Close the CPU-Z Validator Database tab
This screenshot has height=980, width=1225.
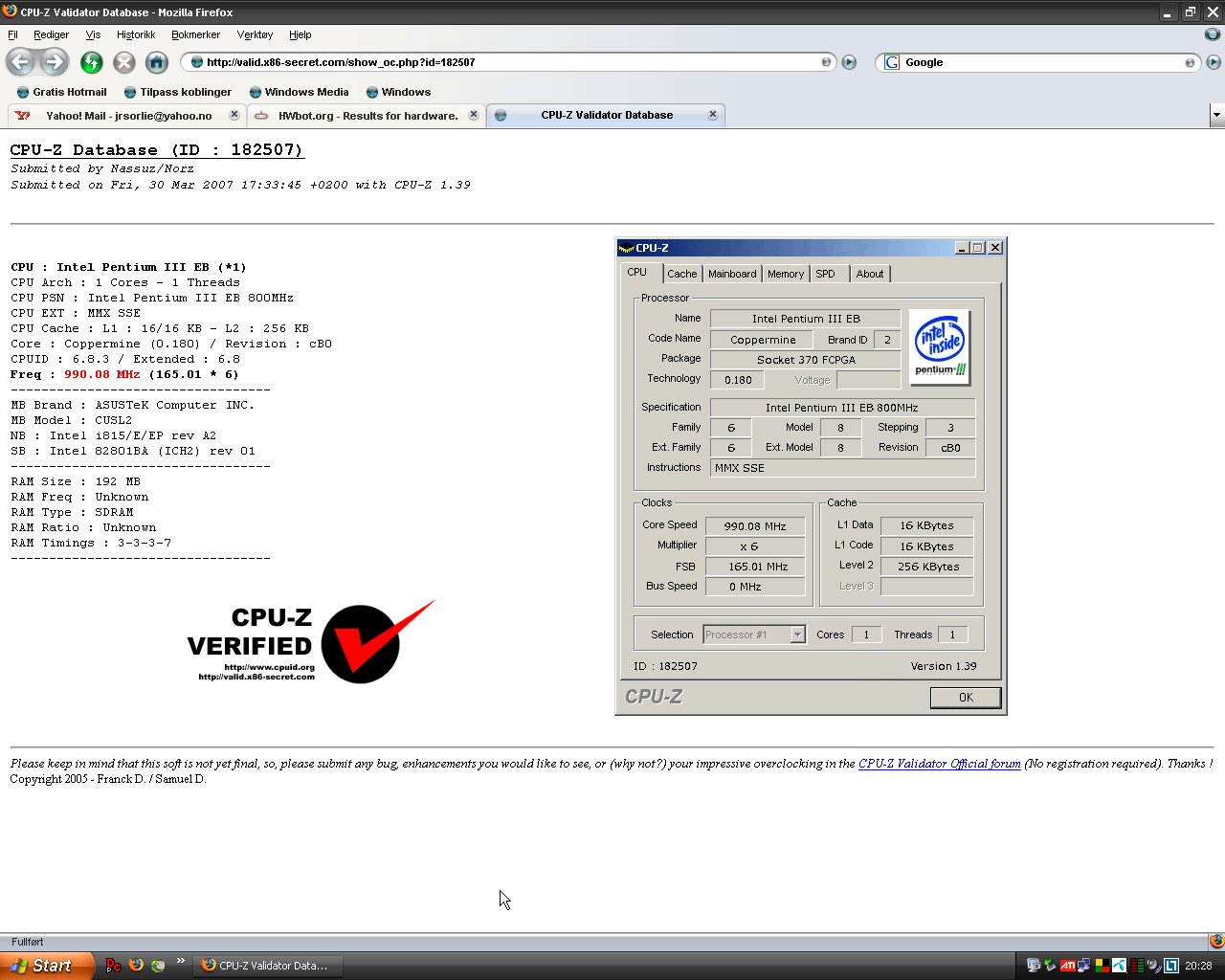(712, 115)
